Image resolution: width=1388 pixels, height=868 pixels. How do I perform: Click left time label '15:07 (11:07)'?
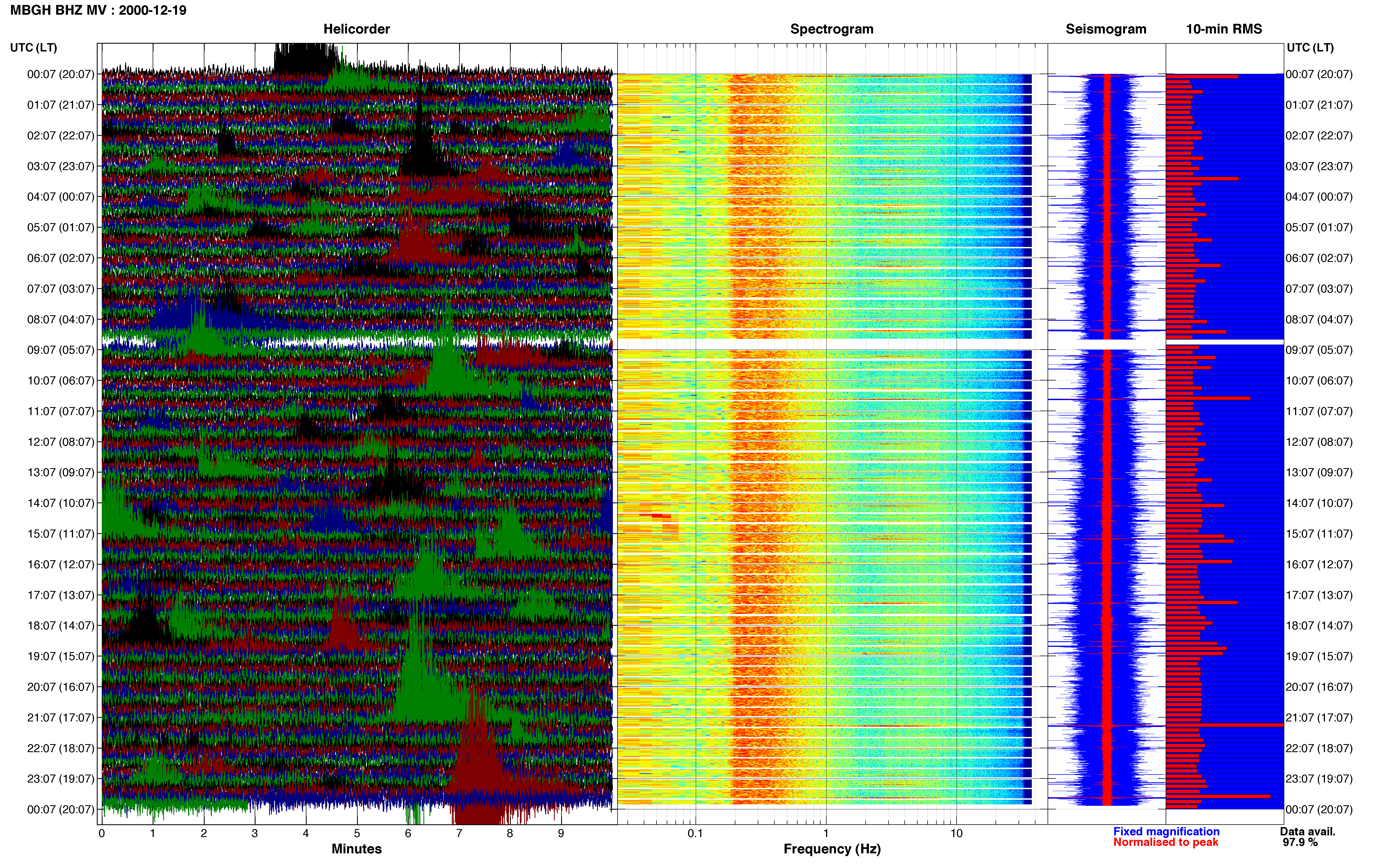tap(60, 534)
